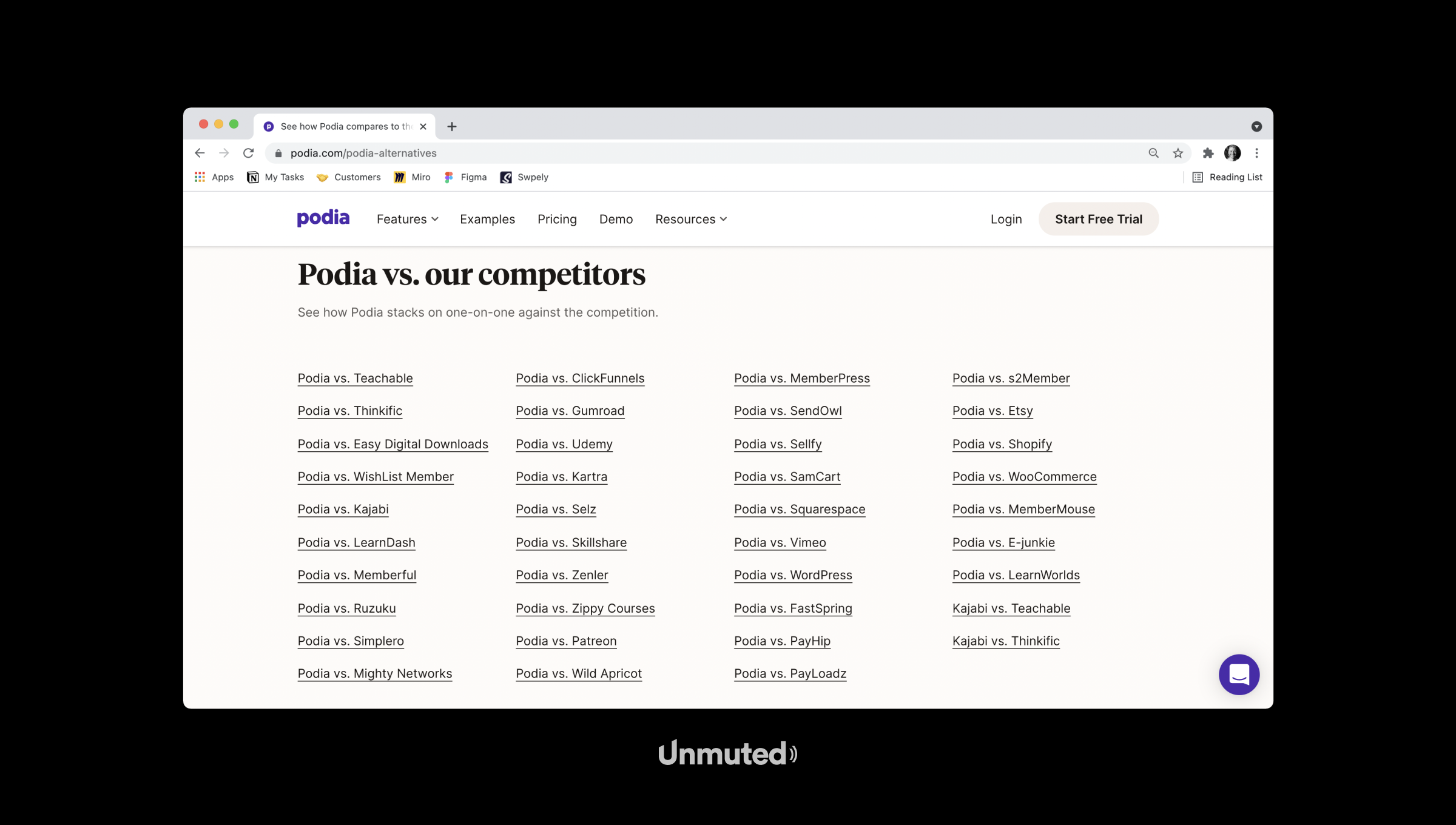Open the Reading List panel
This screenshot has height=825, width=1456.
[x=1227, y=177]
